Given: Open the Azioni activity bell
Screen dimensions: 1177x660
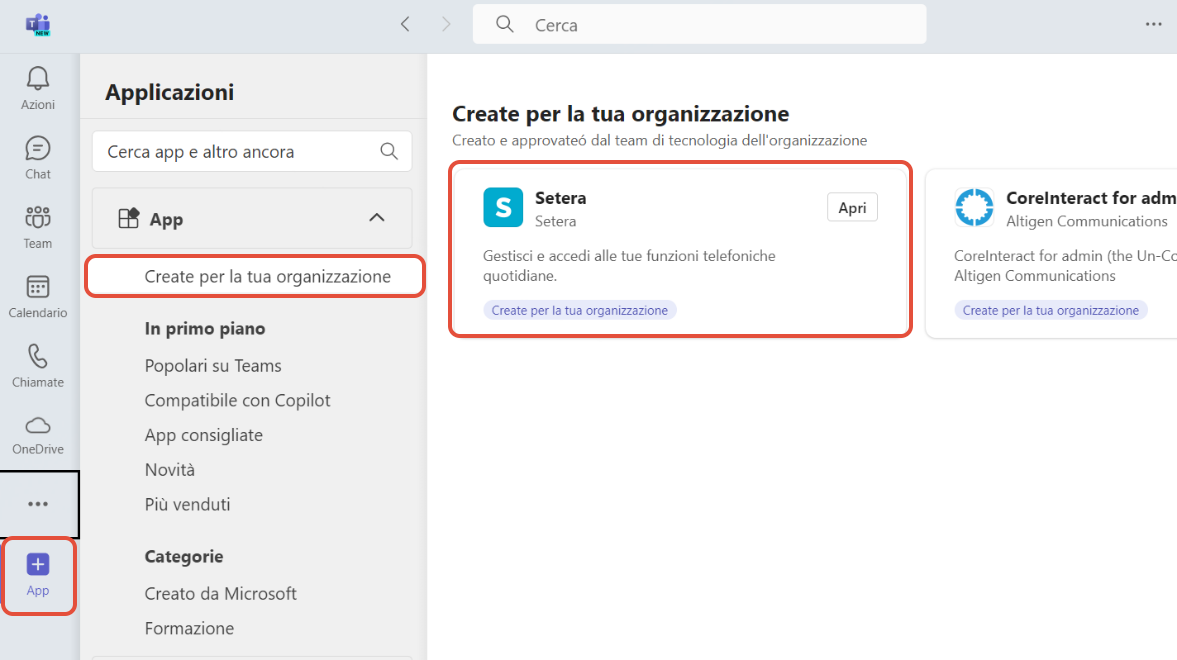Looking at the screenshot, I should pos(38,88).
